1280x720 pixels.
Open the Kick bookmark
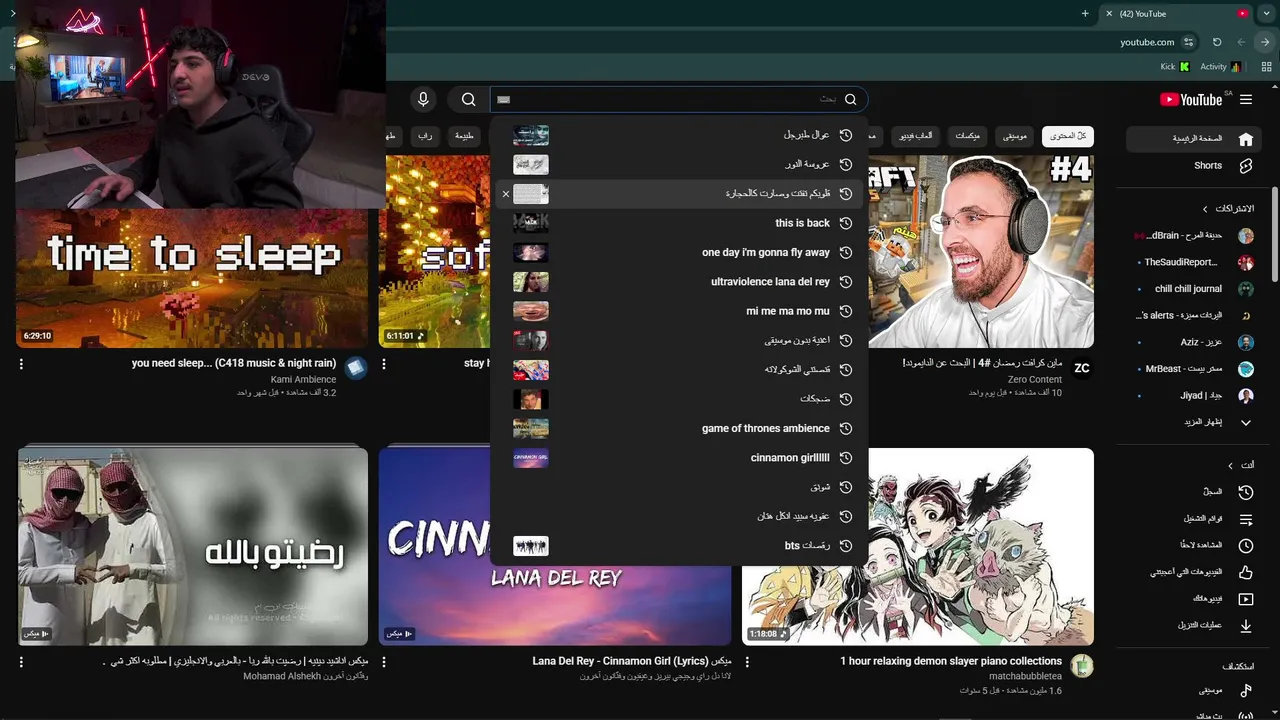(x=1174, y=67)
